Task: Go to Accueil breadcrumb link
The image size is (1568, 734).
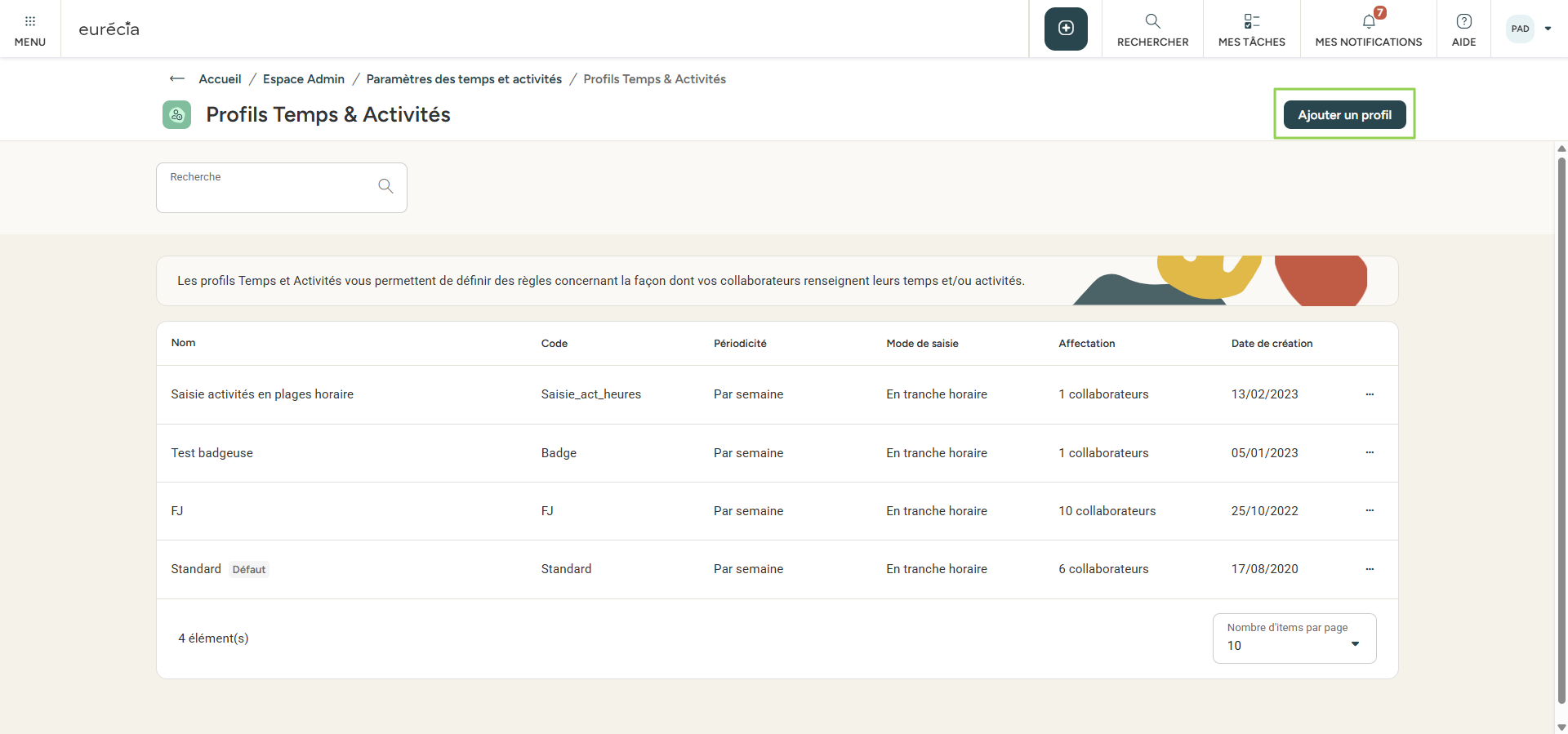Action: pyautogui.click(x=220, y=79)
